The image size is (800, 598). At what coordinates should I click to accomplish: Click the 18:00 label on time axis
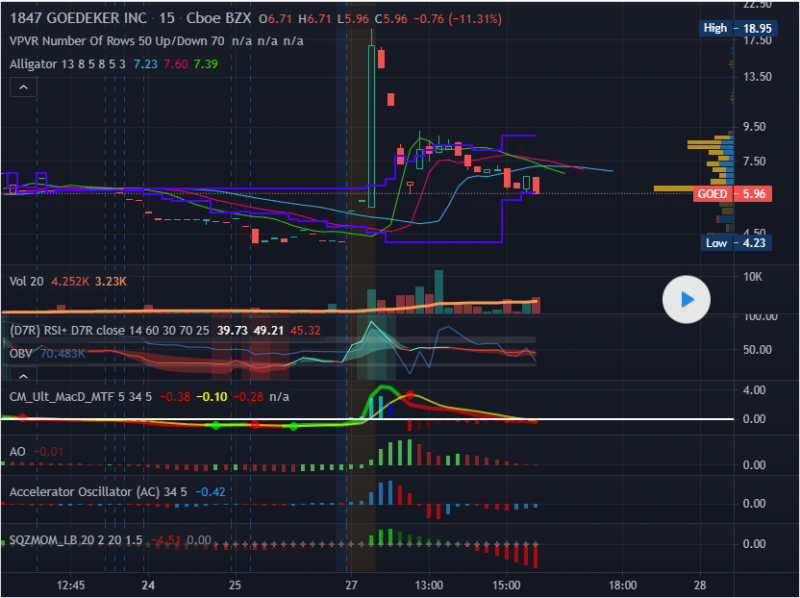(x=623, y=585)
